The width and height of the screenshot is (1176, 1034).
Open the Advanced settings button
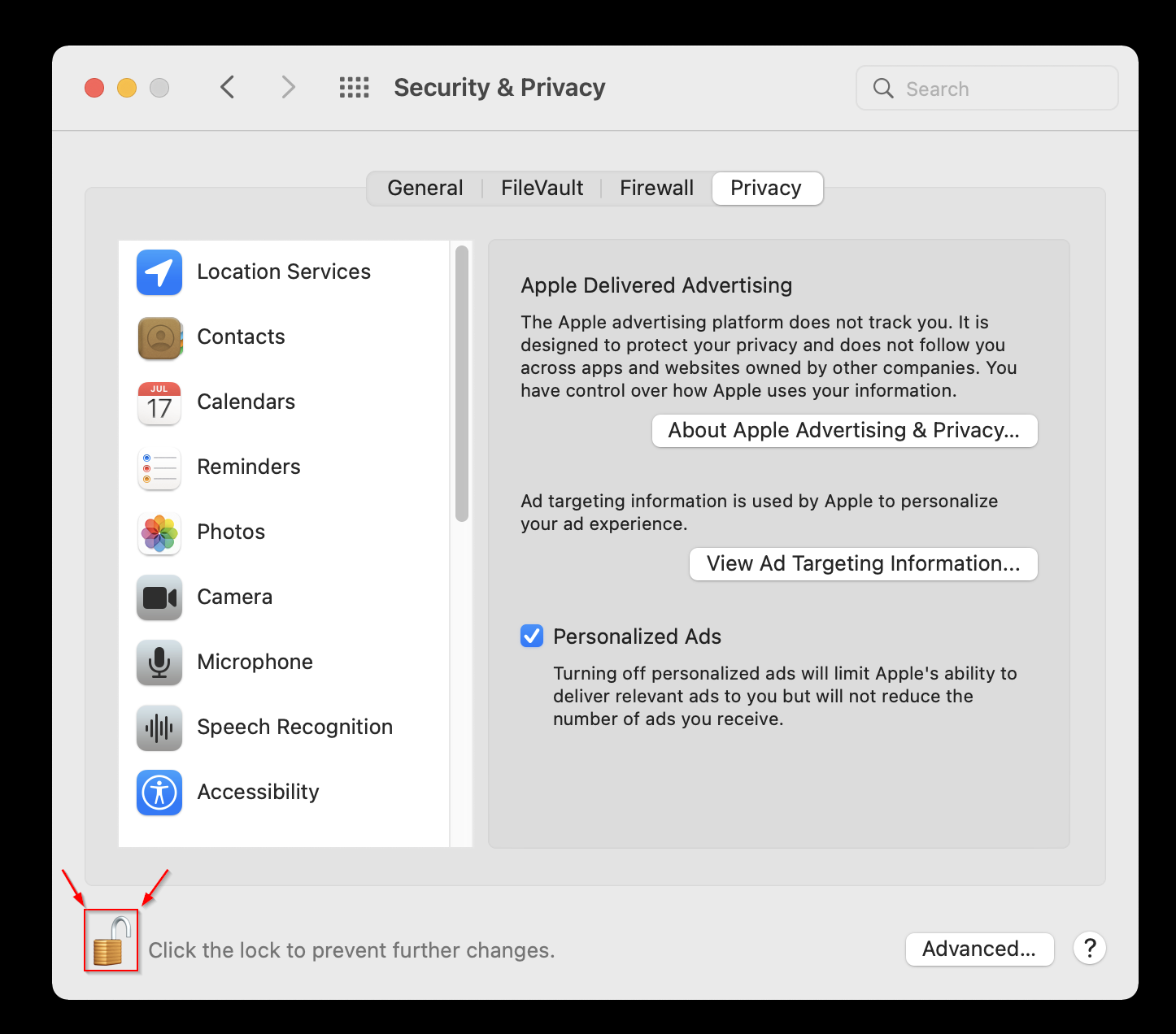tap(979, 949)
